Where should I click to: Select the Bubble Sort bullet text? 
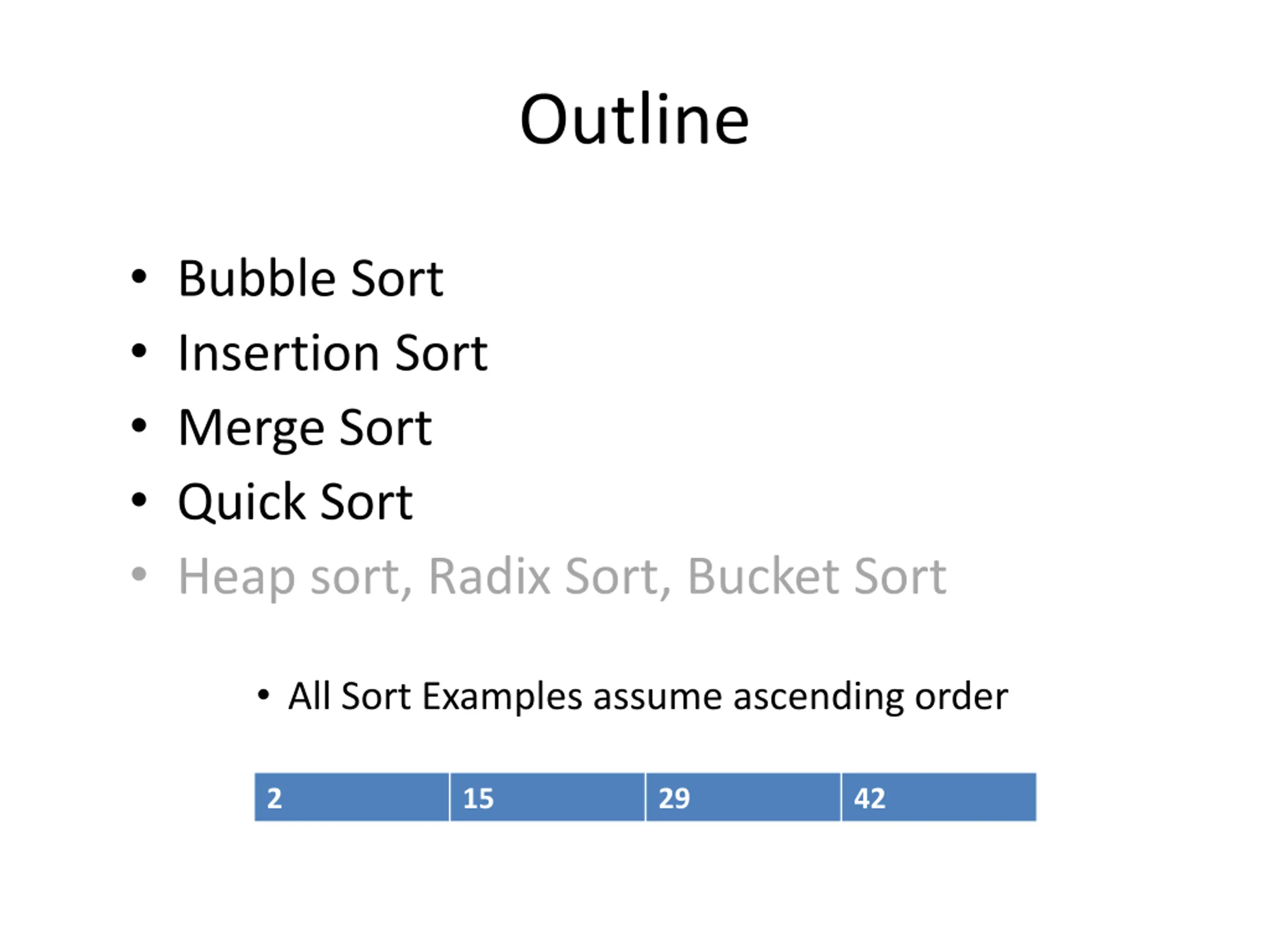point(311,278)
